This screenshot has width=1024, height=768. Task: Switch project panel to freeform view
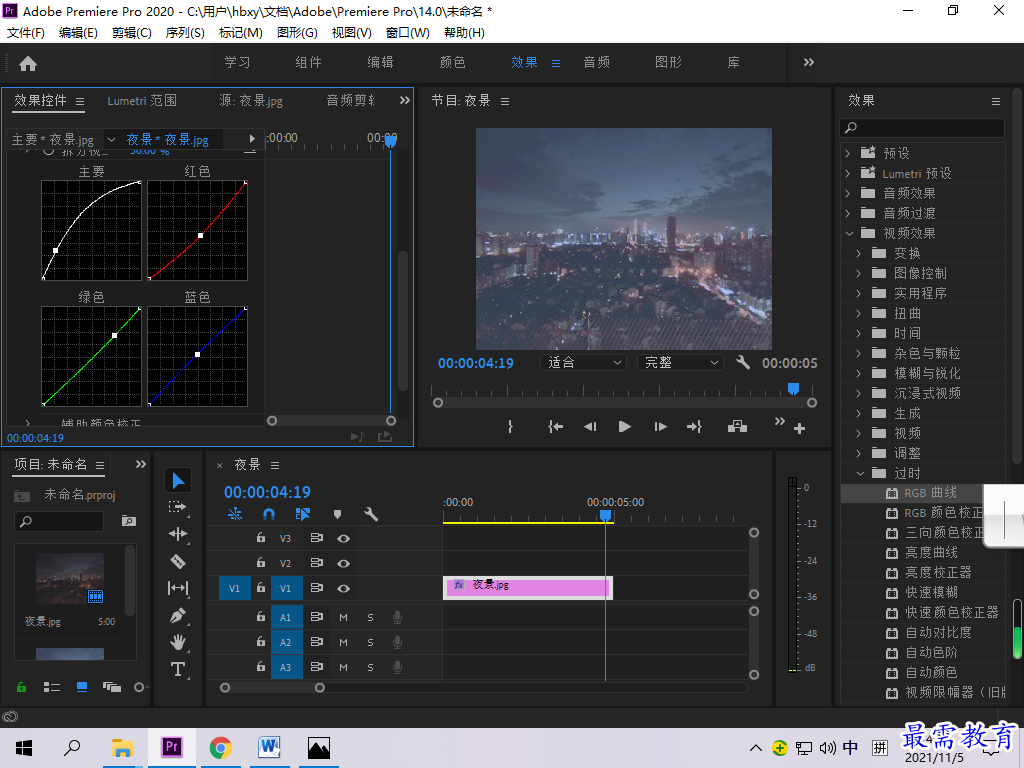112,687
